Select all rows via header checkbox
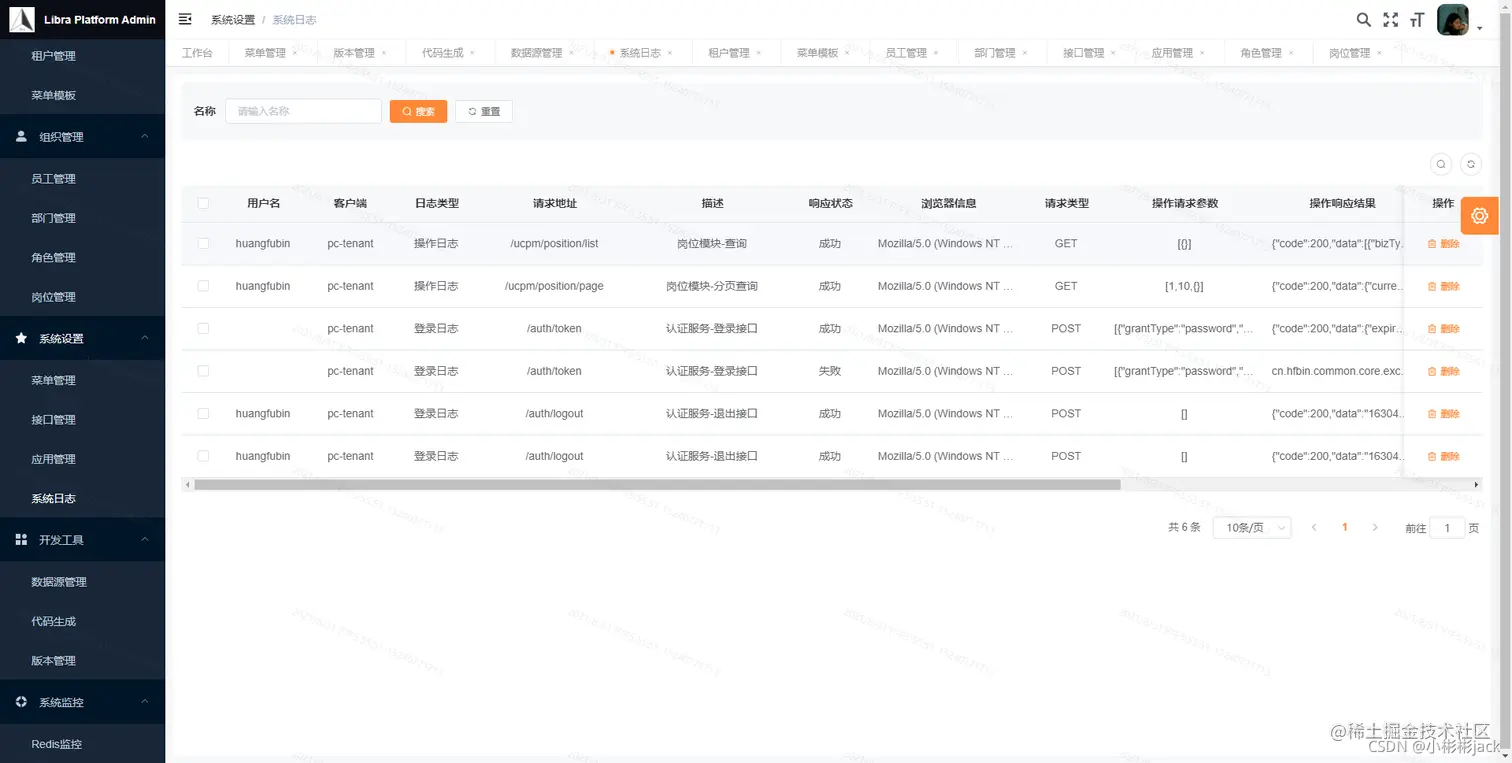The image size is (1512, 763). coord(203,203)
